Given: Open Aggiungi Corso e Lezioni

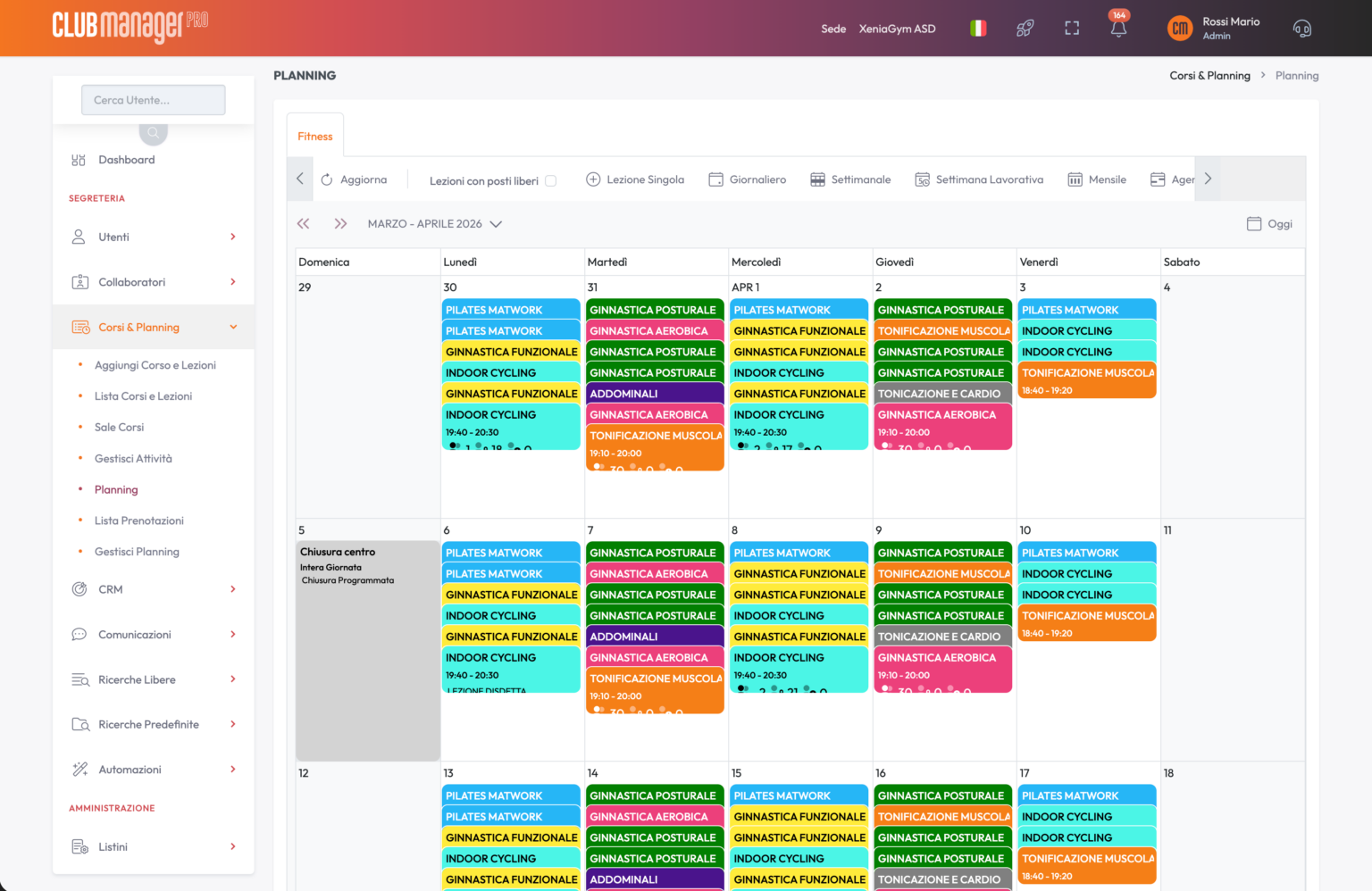Looking at the screenshot, I should coord(155,365).
